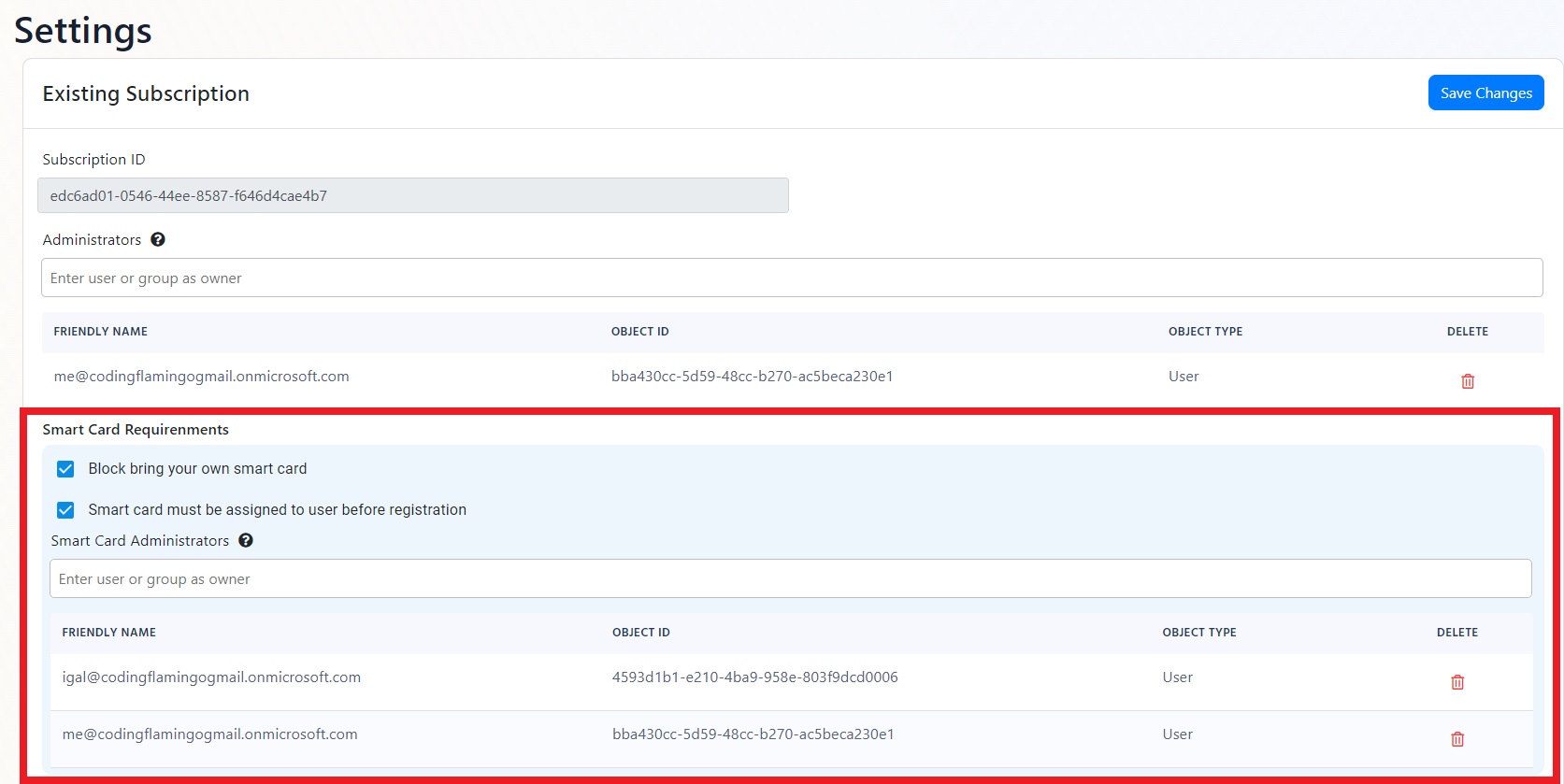Viewport: 1564px width, 784px height.
Task: Click the Smart Card Requirements heading
Action: pos(136,430)
